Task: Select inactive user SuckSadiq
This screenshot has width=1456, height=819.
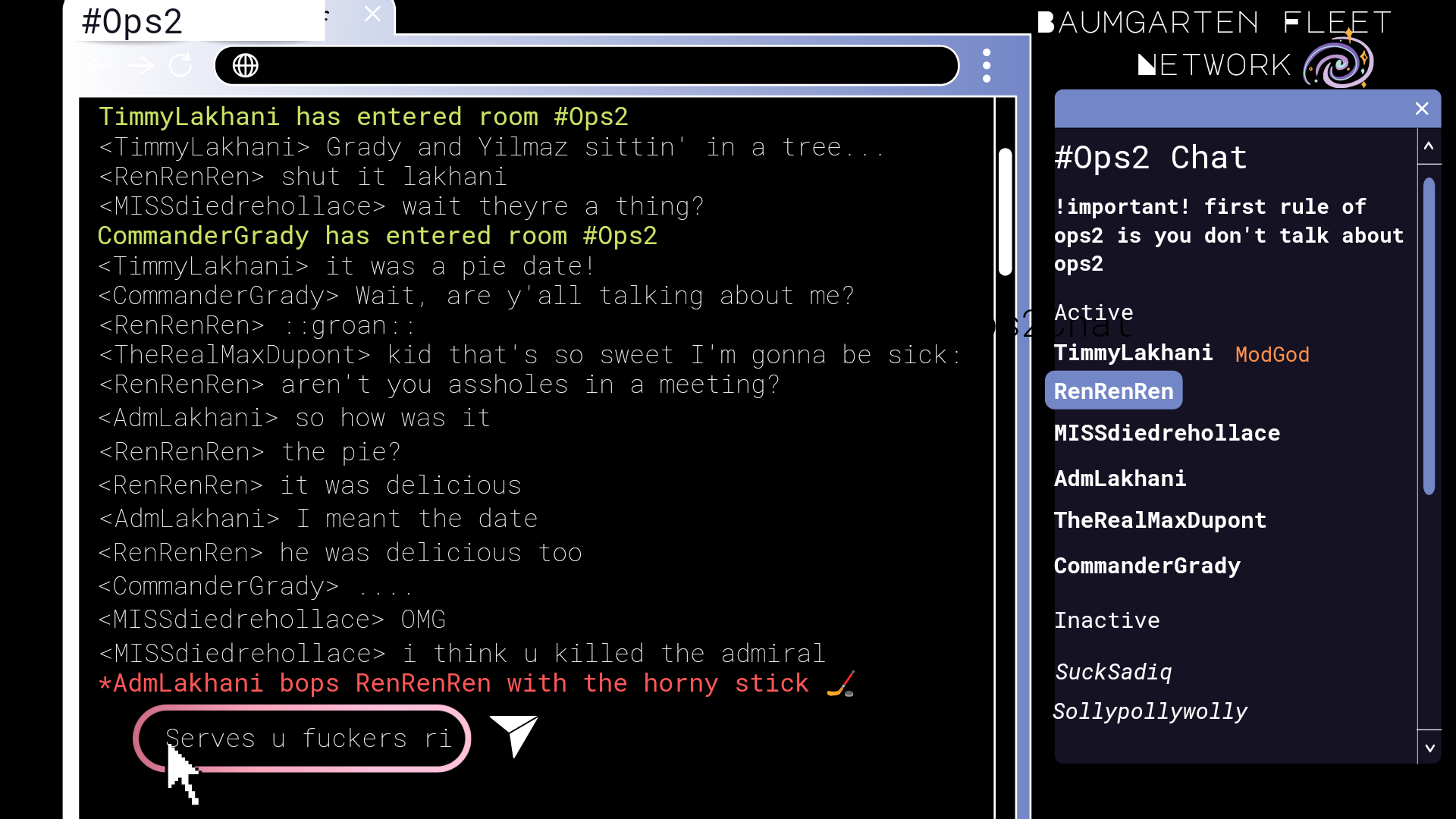Action: click(1113, 672)
